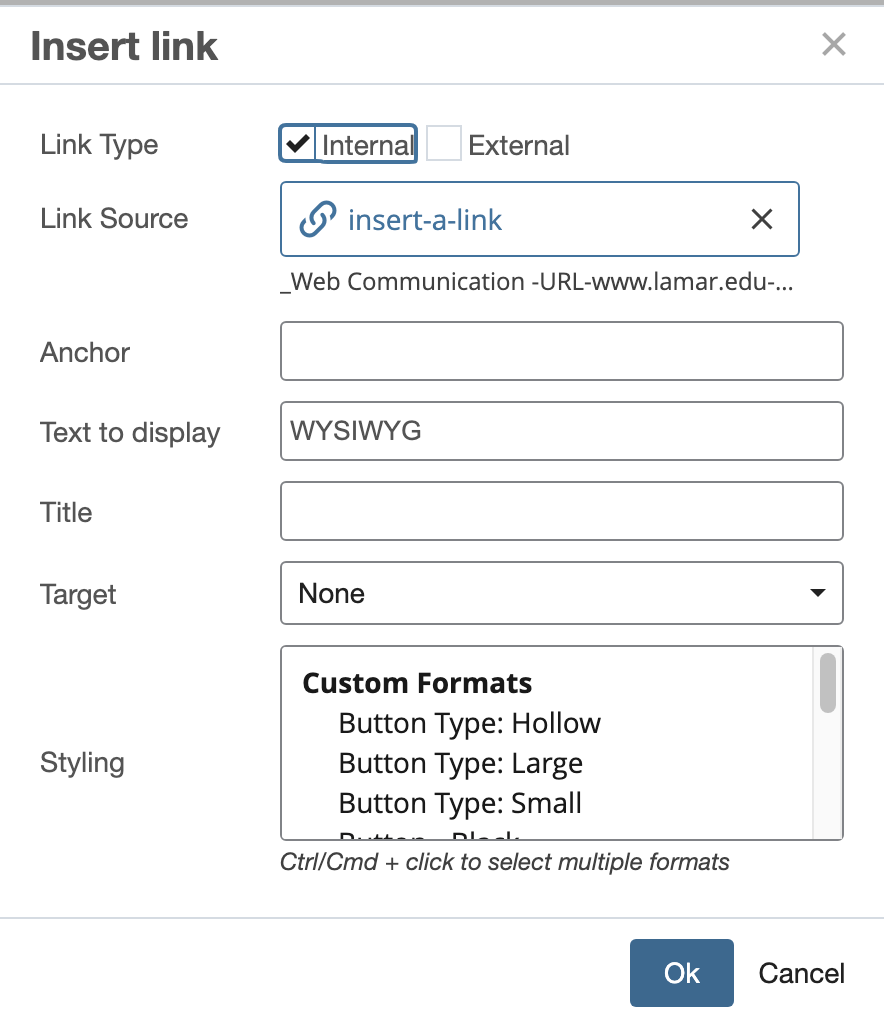Confirm the link by clicking Ok
Viewport: 884px width, 1022px height.
(x=681, y=972)
